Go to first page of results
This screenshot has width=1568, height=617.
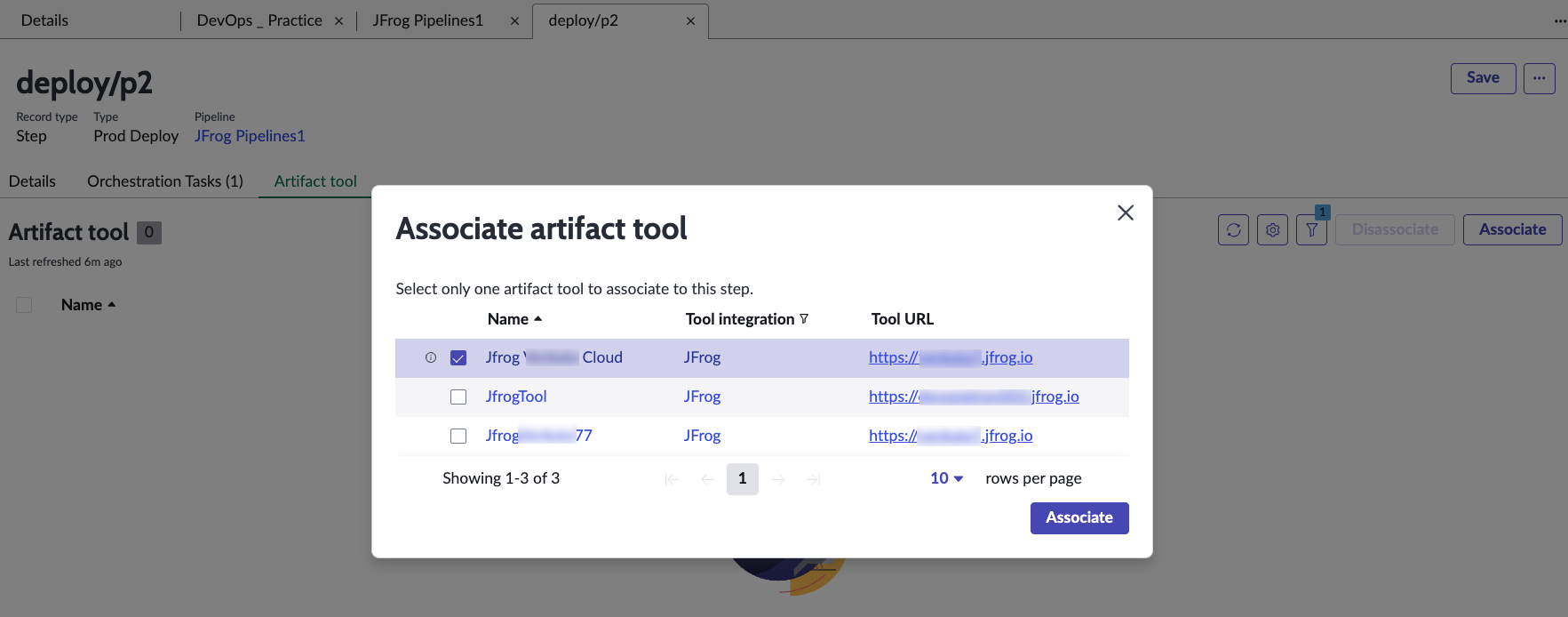[x=672, y=479]
